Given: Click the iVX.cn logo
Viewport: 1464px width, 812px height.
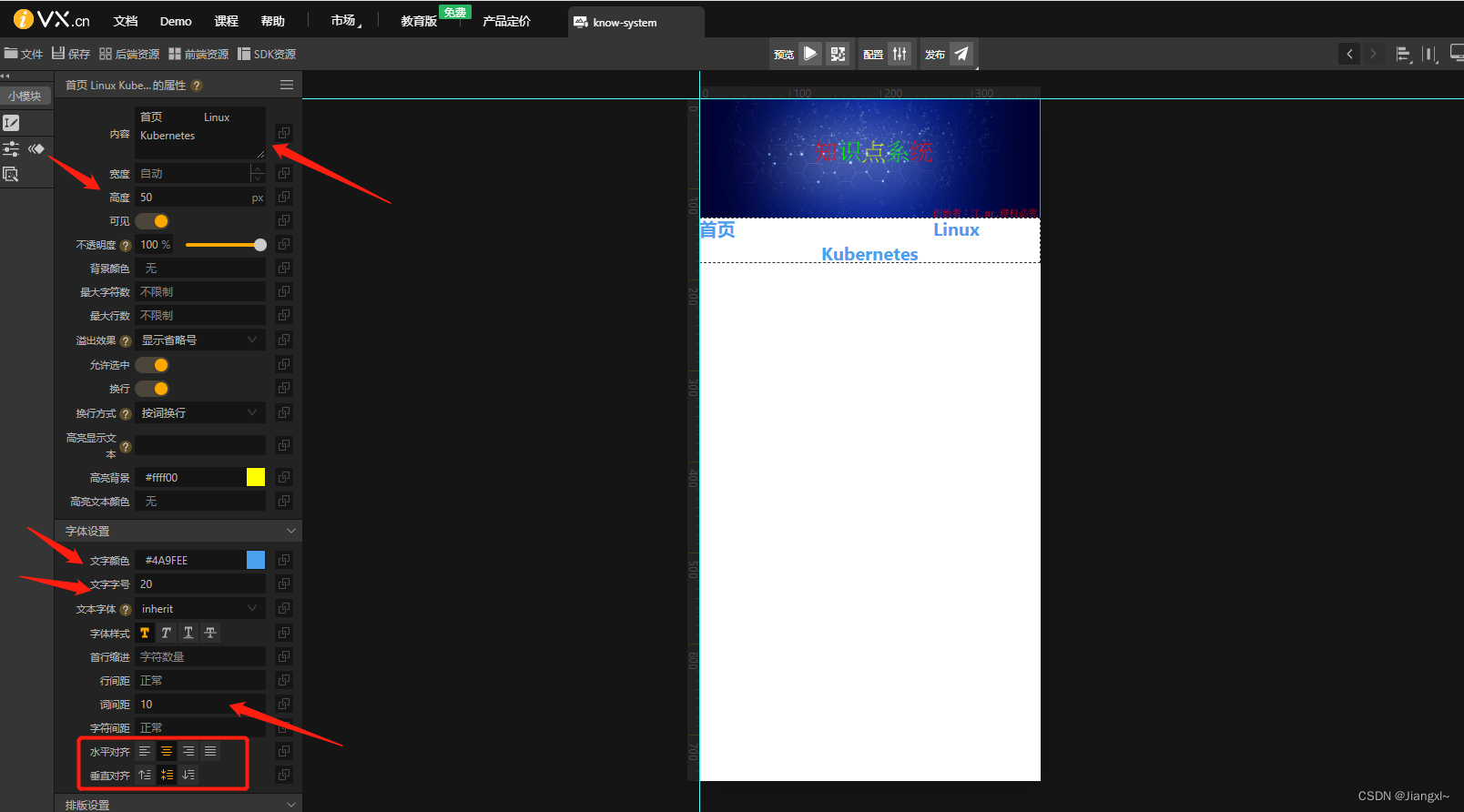Looking at the screenshot, I should pyautogui.click(x=52, y=19).
